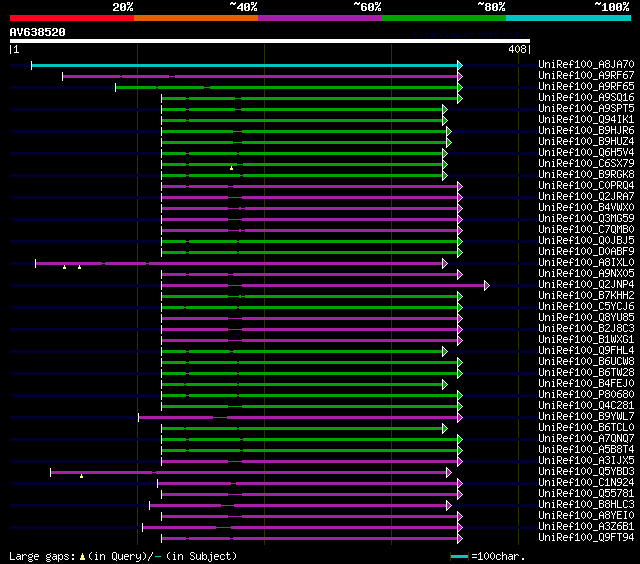Click the red 20% identity legend segment
640x564 pixels.
click(x=71, y=17)
